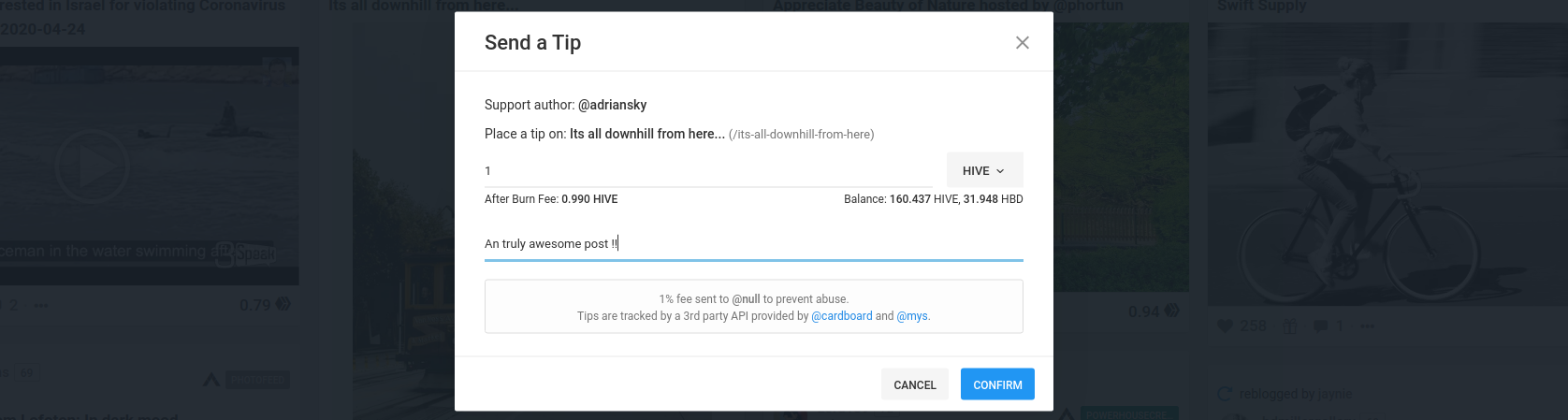The width and height of the screenshot is (1568, 420).
Task: Click the post slug /its-all-downhill-from-here
Action: [x=802, y=135]
